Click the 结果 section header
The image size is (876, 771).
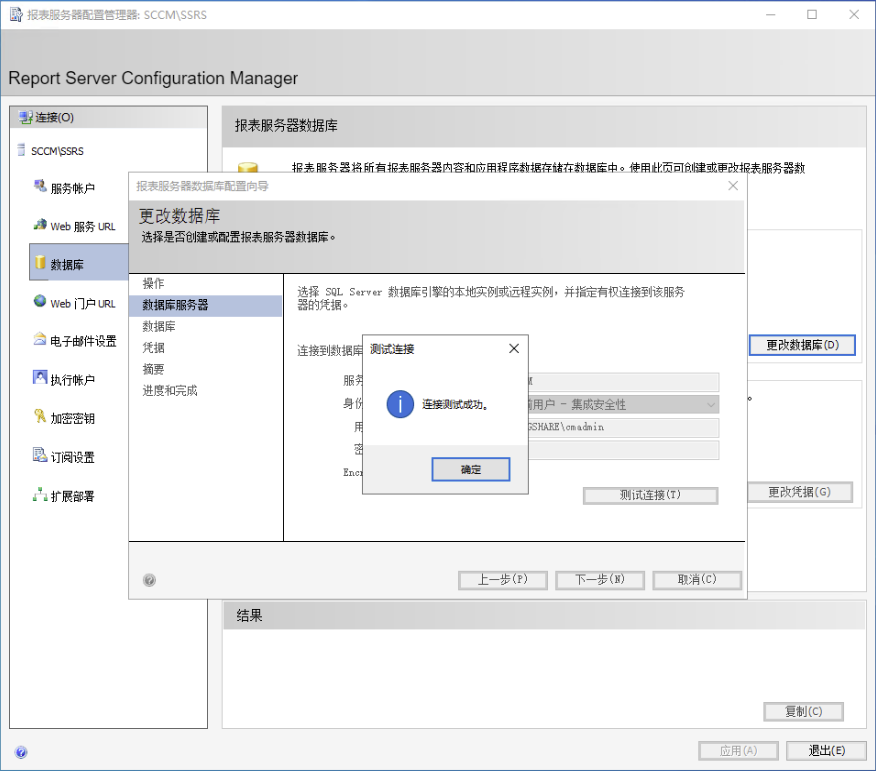point(249,616)
